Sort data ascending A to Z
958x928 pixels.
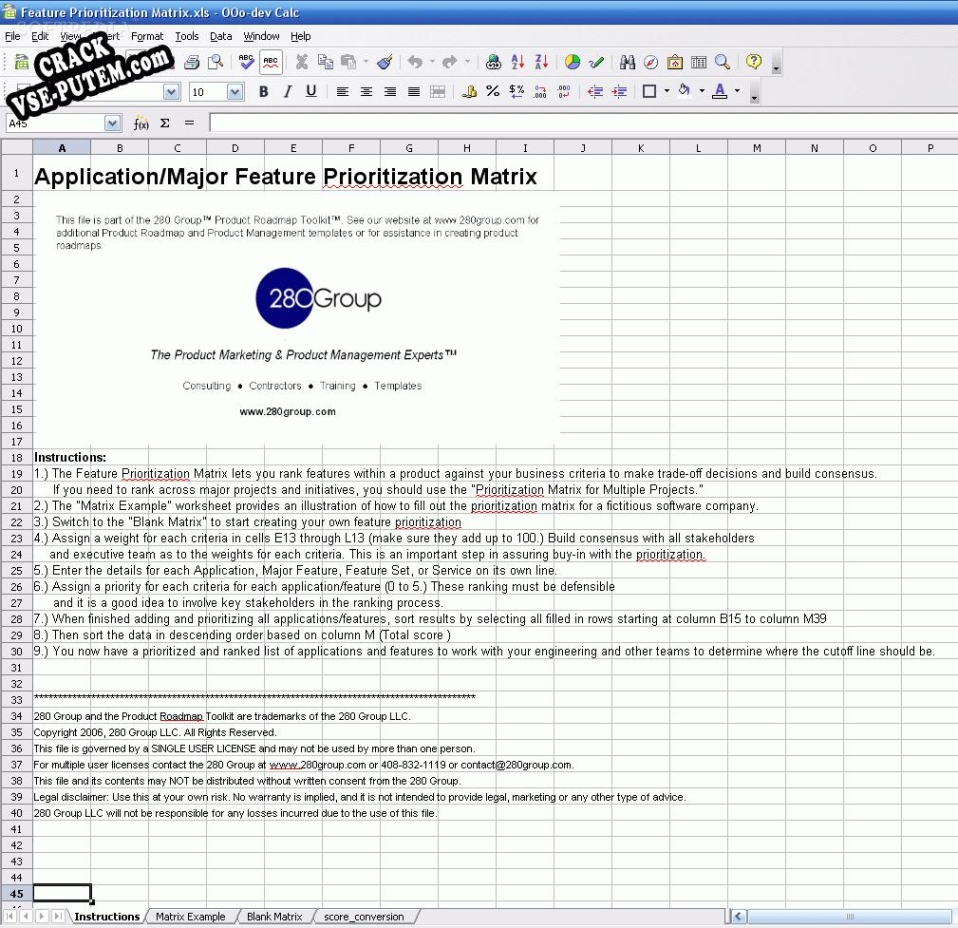click(x=517, y=62)
